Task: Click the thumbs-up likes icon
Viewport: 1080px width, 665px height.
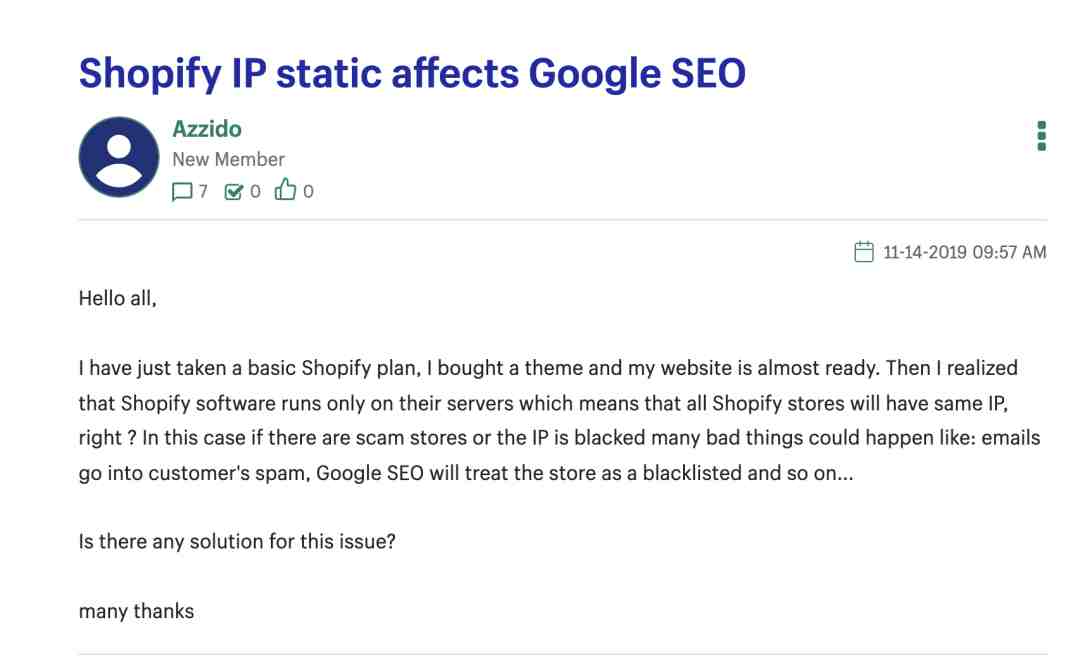Action: [x=285, y=190]
